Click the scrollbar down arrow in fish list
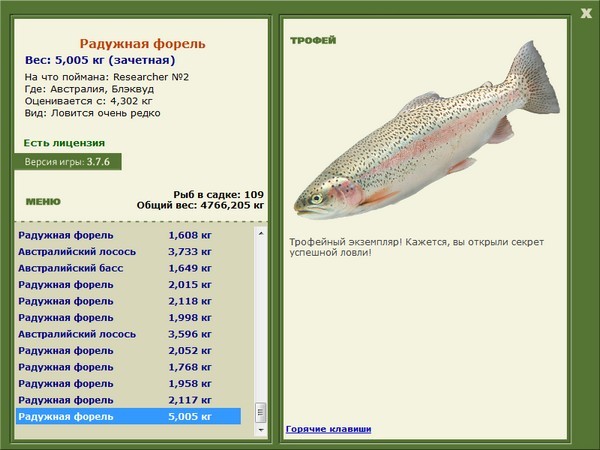The width and height of the screenshot is (600, 450). (261, 430)
